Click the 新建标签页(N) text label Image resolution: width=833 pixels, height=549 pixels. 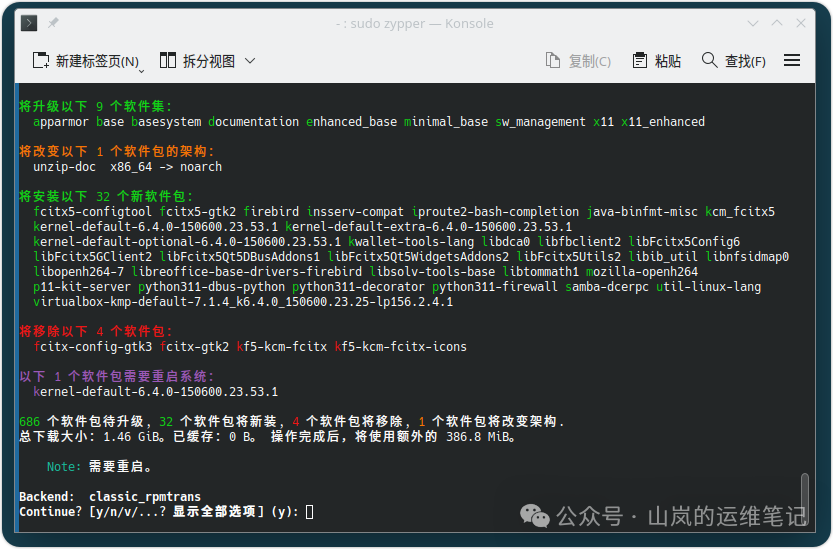(x=97, y=61)
